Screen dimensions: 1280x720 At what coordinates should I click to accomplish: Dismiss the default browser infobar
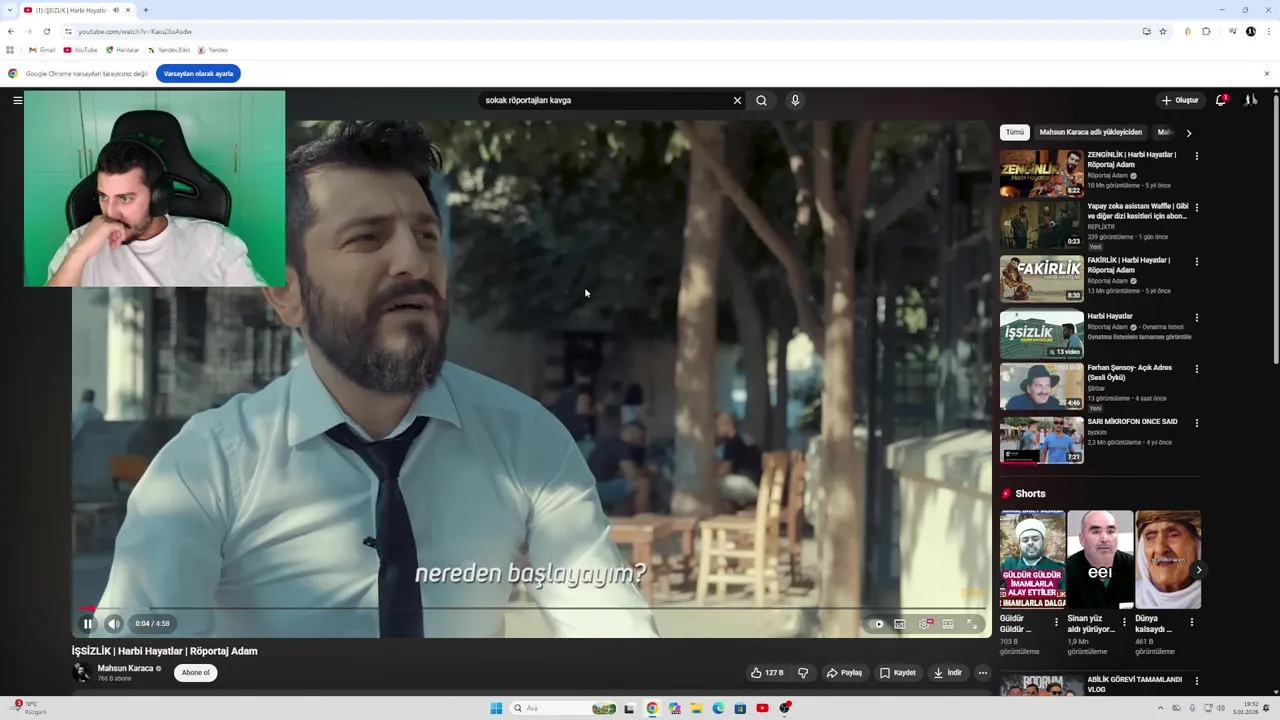click(1266, 74)
